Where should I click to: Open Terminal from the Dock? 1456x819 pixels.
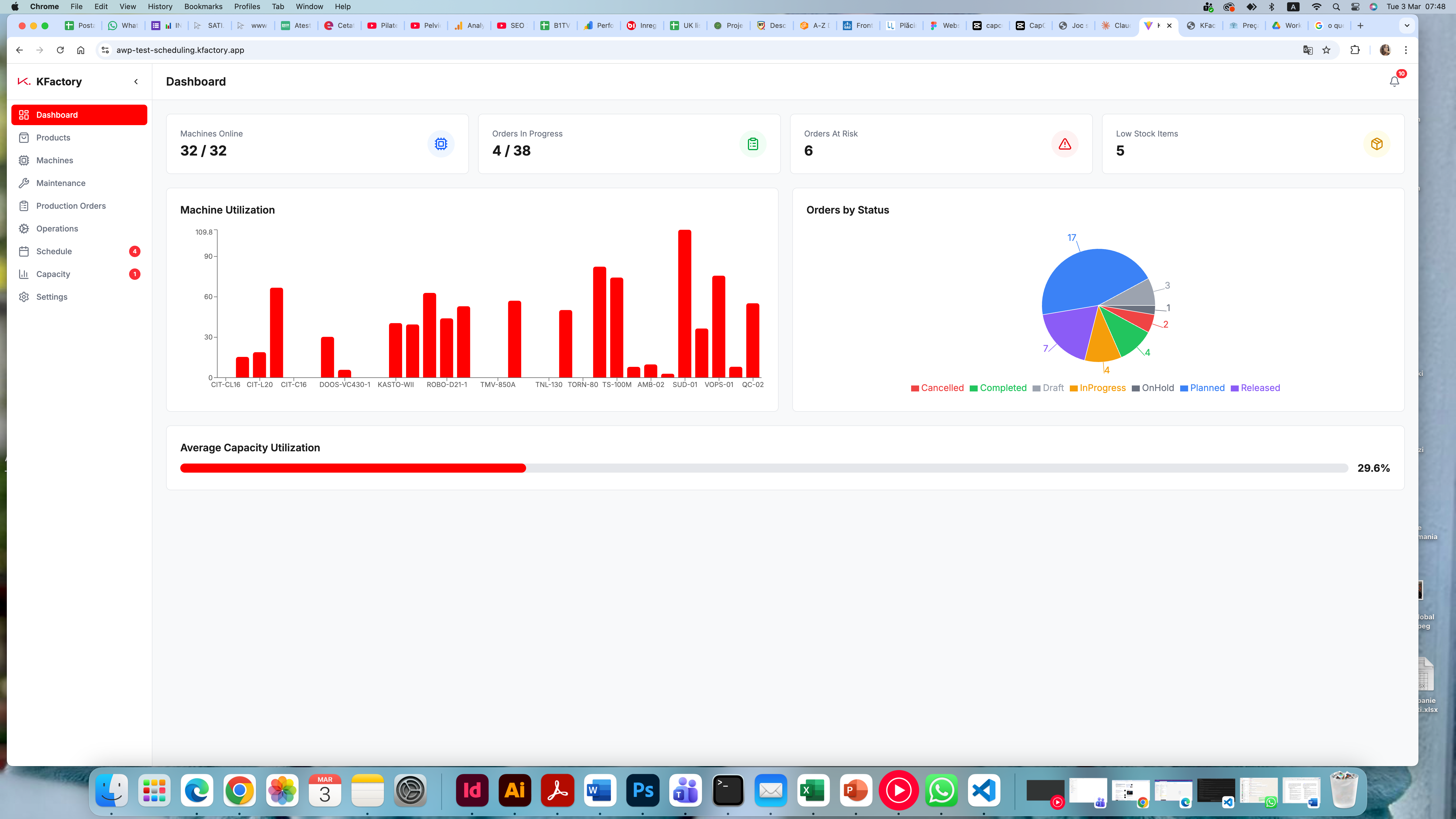coord(728,790)
